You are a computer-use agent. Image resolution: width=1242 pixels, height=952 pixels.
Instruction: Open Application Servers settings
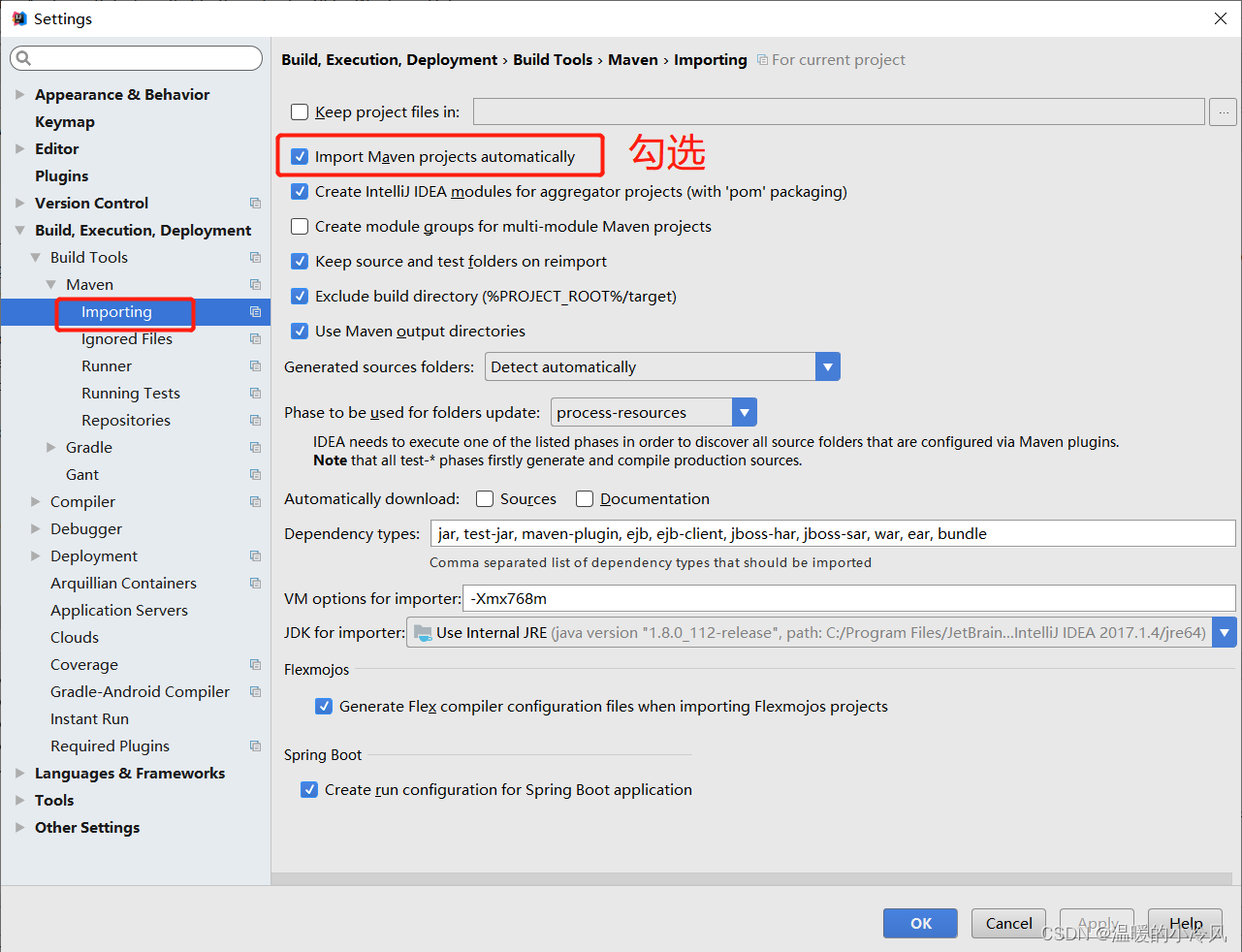coord(119,610)
